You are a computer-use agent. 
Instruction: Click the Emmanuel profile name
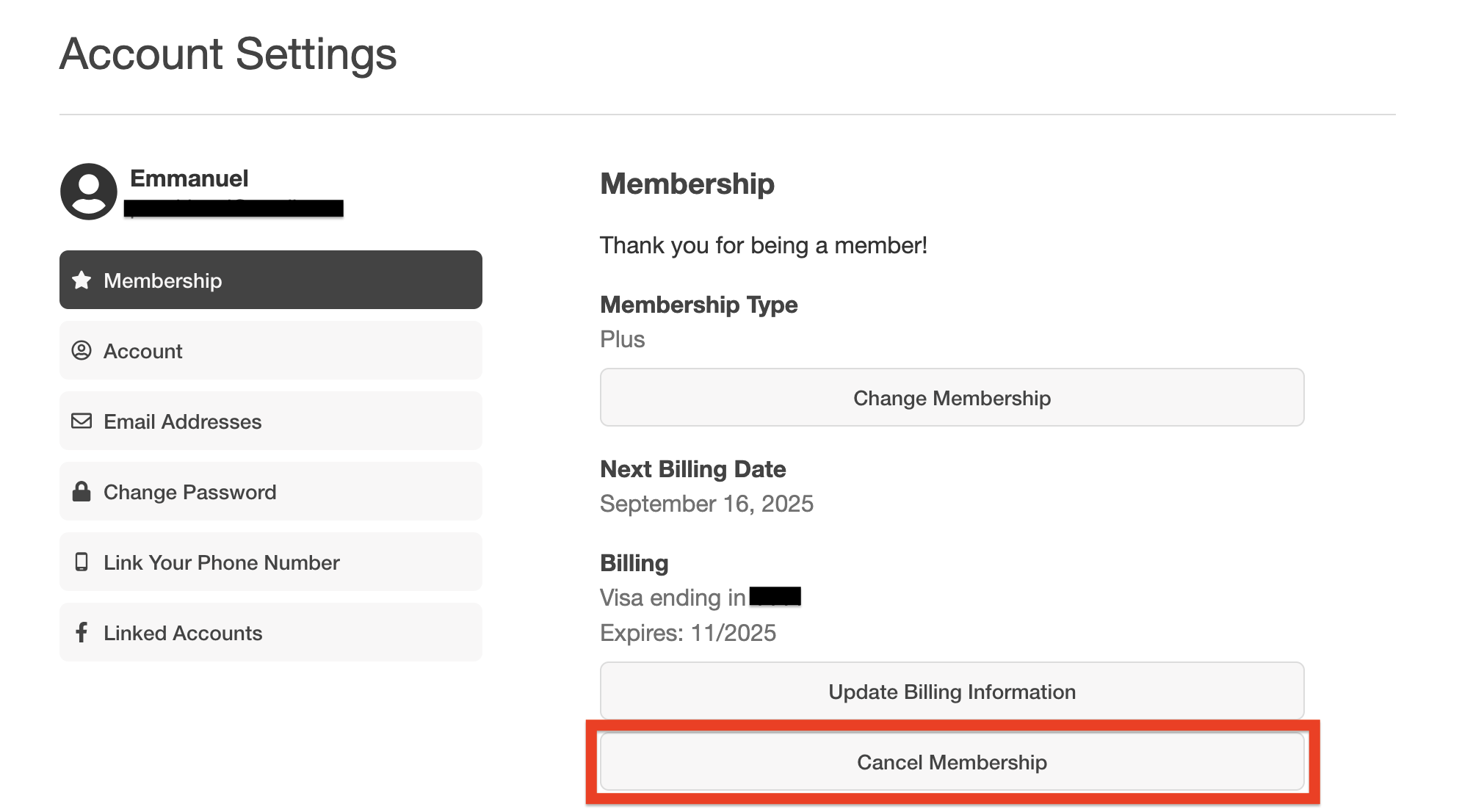(189, 178)
